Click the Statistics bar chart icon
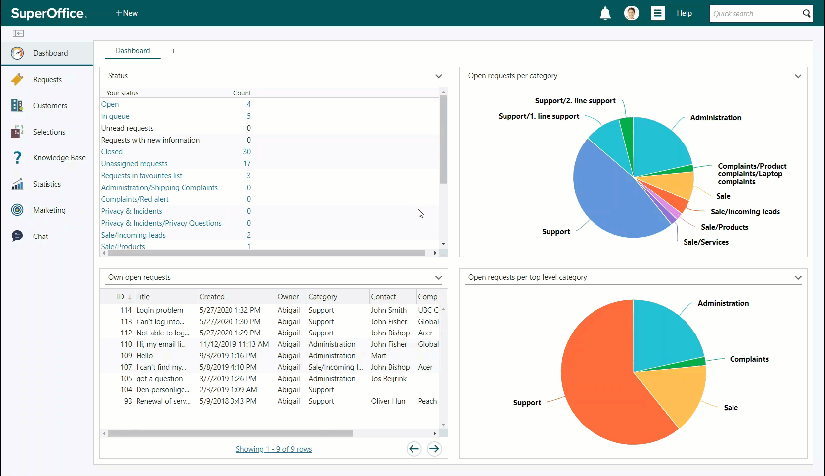The height and width of the screenshot is (476, 825). pos(17,184)
